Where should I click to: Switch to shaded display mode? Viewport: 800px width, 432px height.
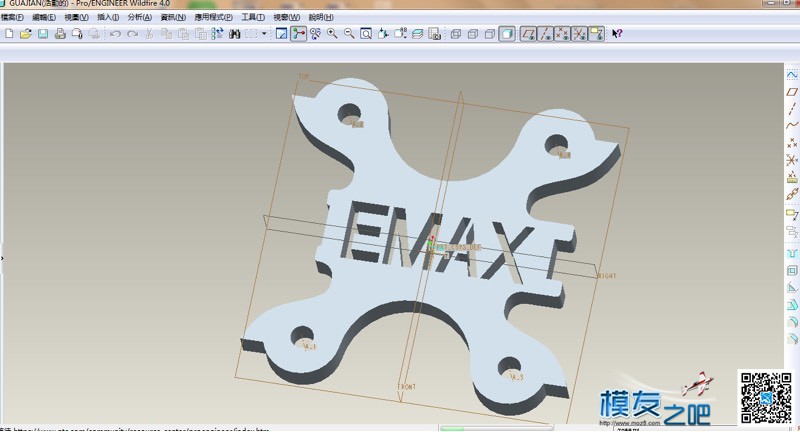(507, 34)
